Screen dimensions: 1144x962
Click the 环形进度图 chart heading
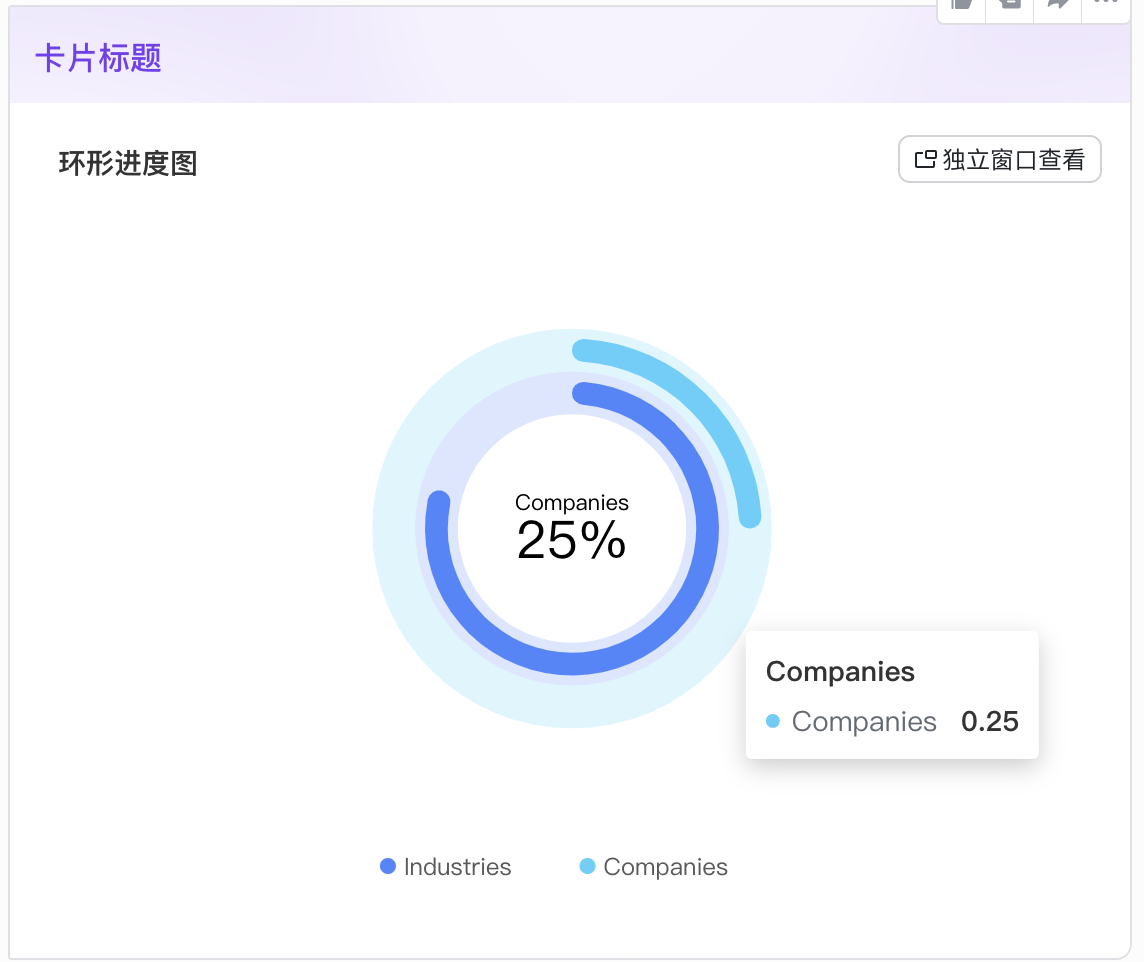[128, 163]
